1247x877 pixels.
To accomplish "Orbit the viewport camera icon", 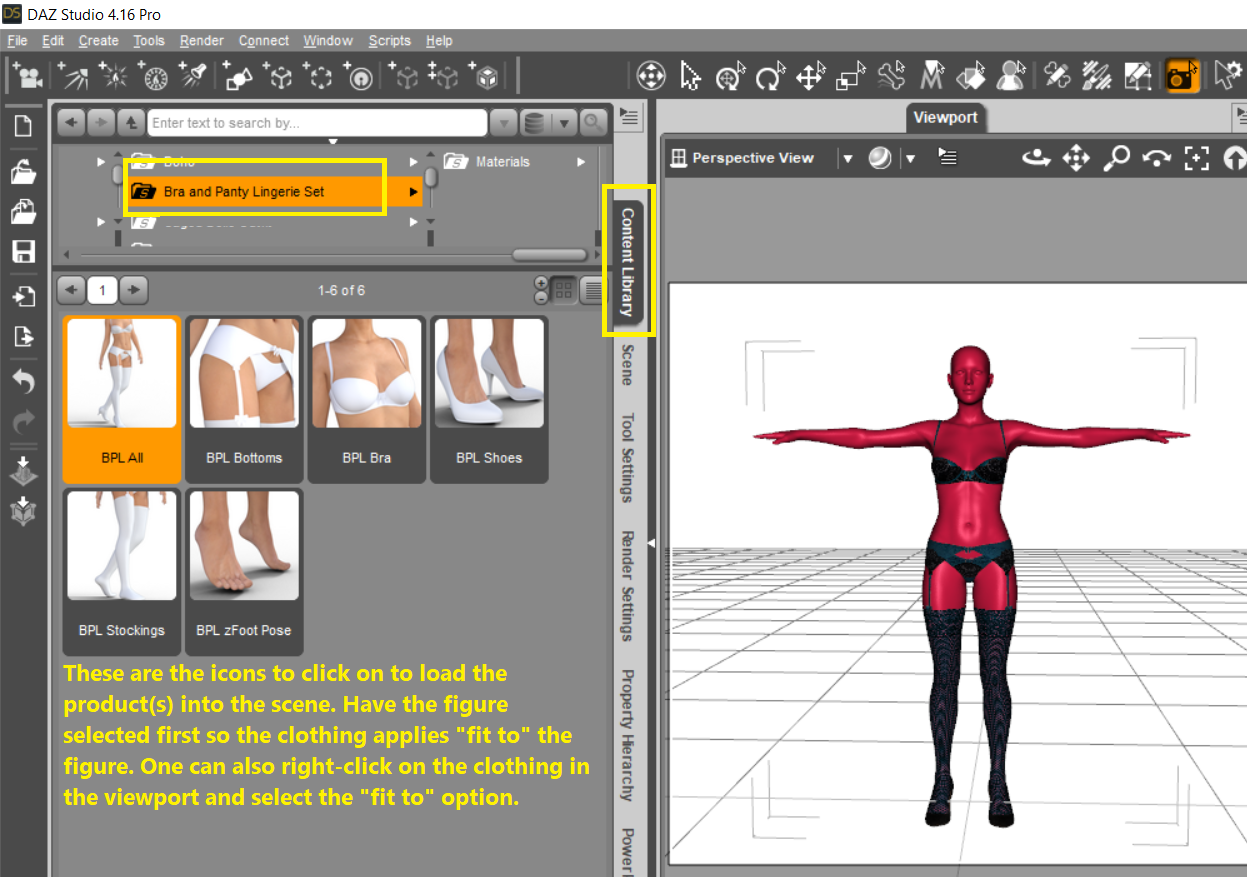I will [x=1037, y=157].
